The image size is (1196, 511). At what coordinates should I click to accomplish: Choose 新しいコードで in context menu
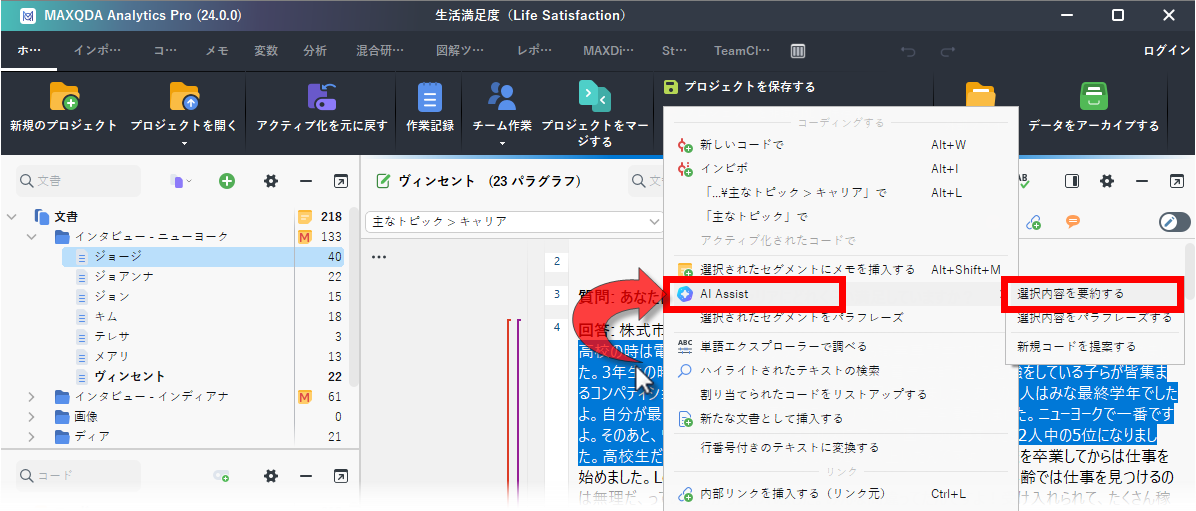pyautogui.click(x=841, y=144)
